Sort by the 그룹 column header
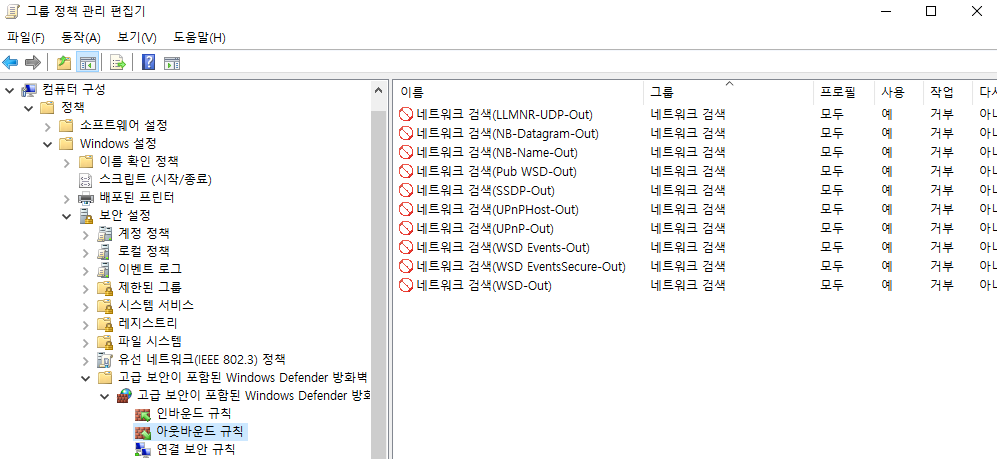The height and width of the screenshot is (459, 997). point(728,92)
